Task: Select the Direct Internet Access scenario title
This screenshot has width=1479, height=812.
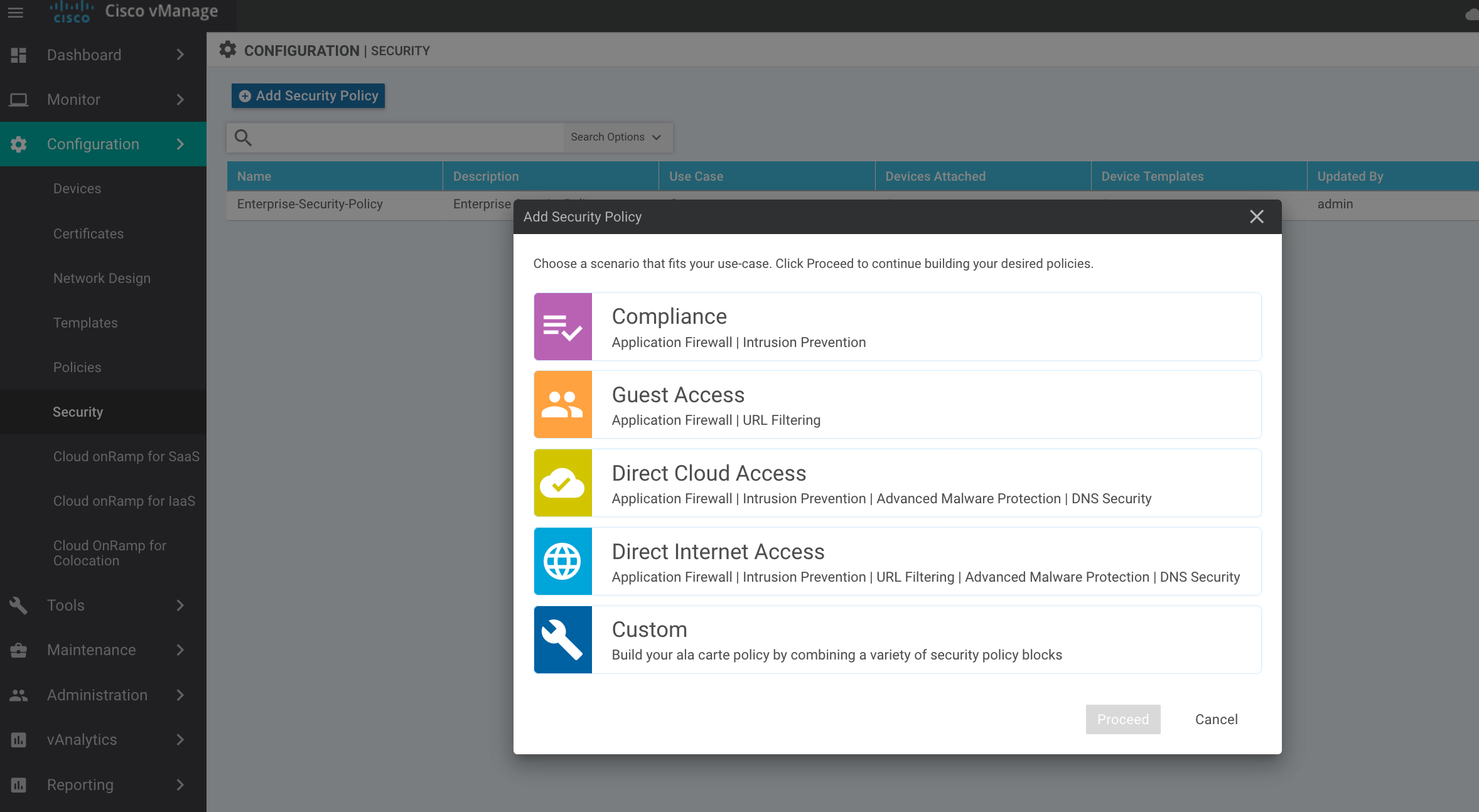Action: click(x=718, y=552)
